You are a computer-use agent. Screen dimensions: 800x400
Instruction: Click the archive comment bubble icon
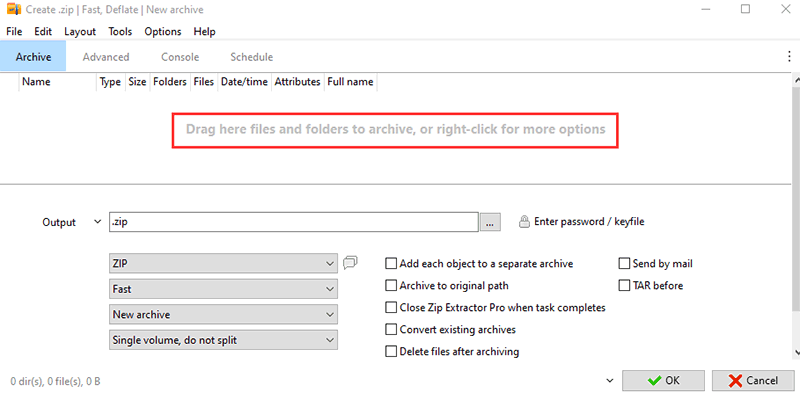pyautogui.click(x=350, y=263)
